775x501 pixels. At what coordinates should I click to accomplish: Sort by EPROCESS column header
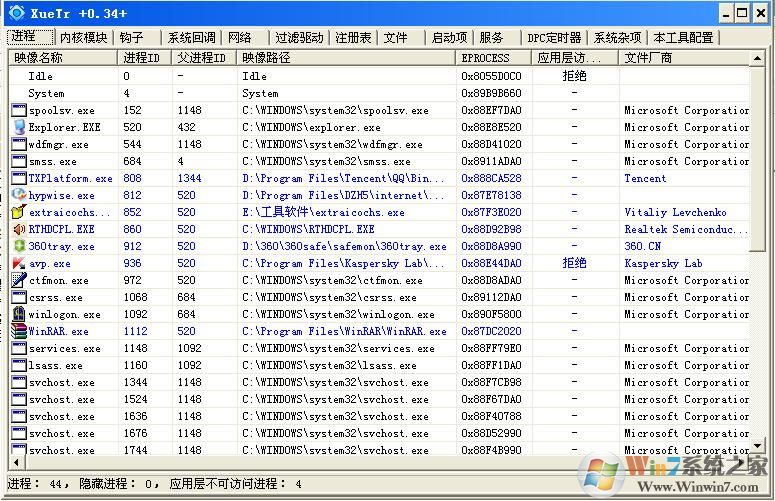(x=493, y=58)
